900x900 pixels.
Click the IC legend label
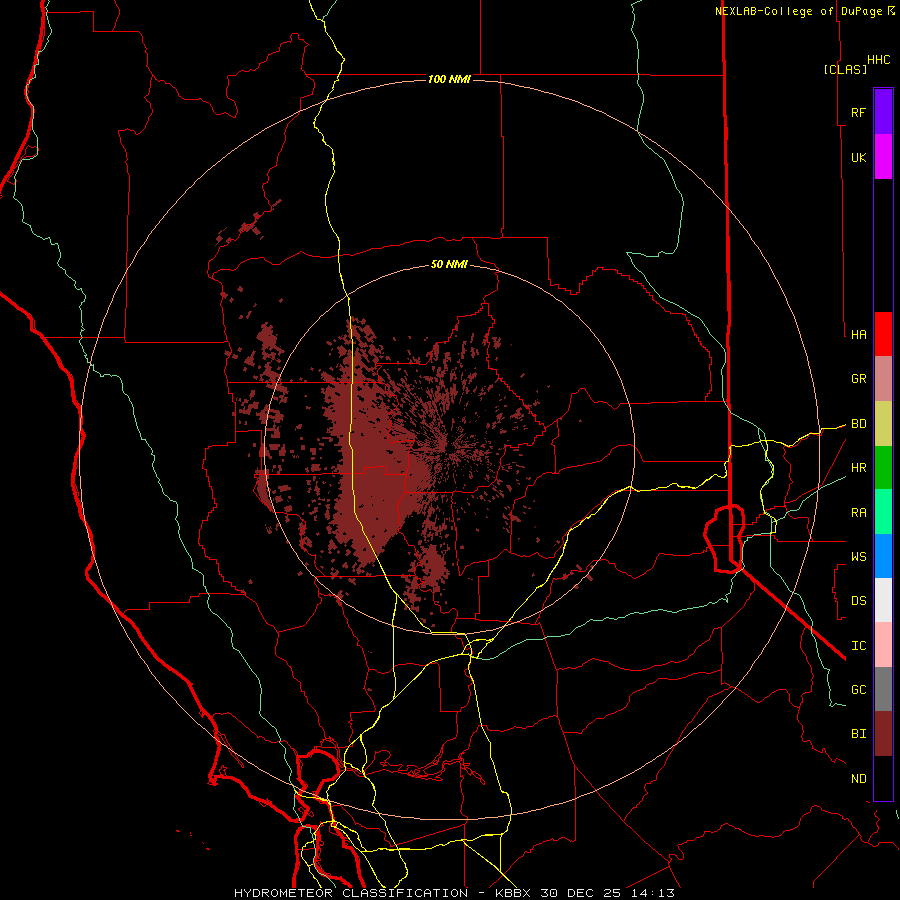[858, 646]
